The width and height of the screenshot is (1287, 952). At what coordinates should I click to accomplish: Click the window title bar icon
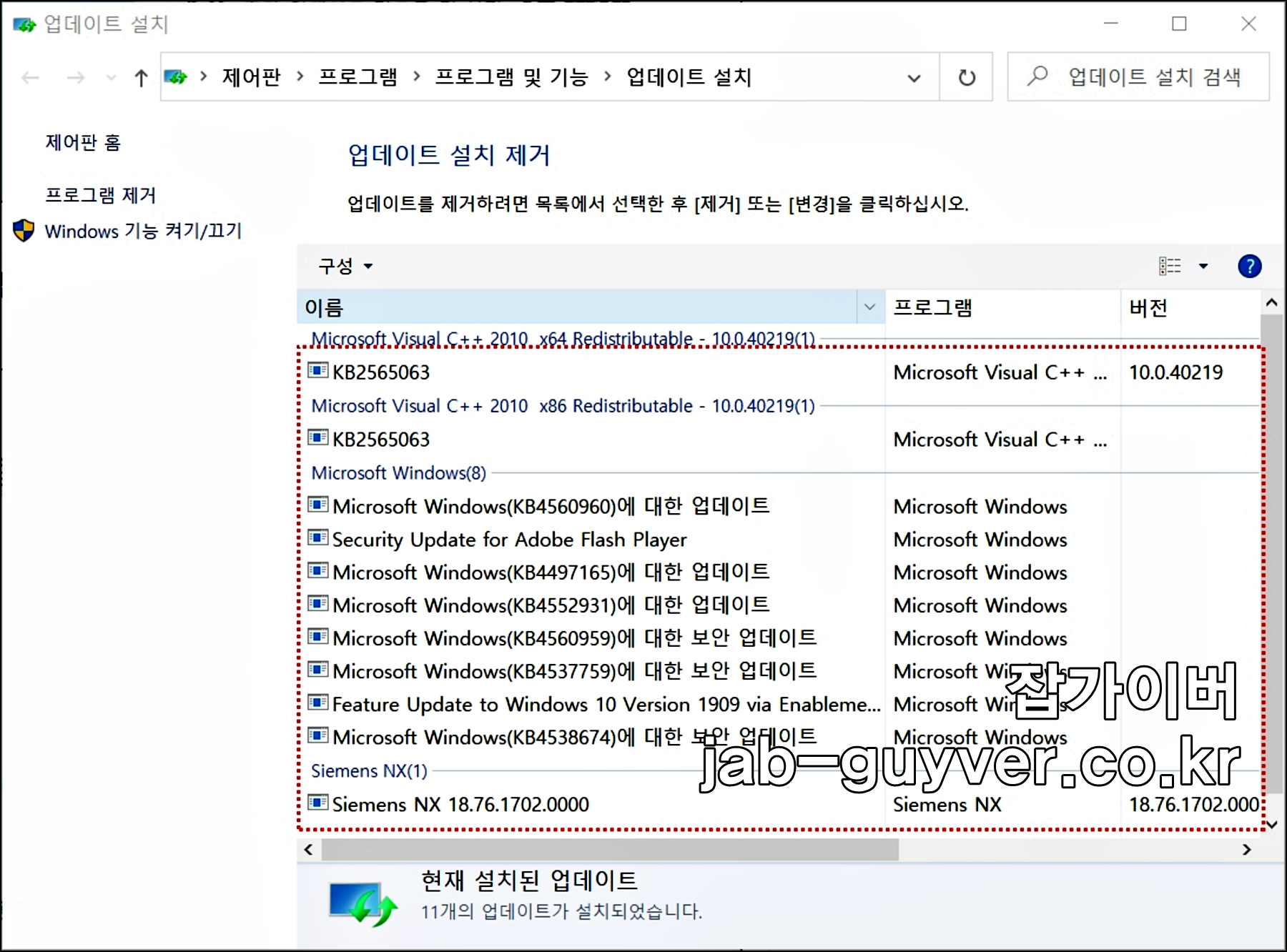(x=24, y=24)
